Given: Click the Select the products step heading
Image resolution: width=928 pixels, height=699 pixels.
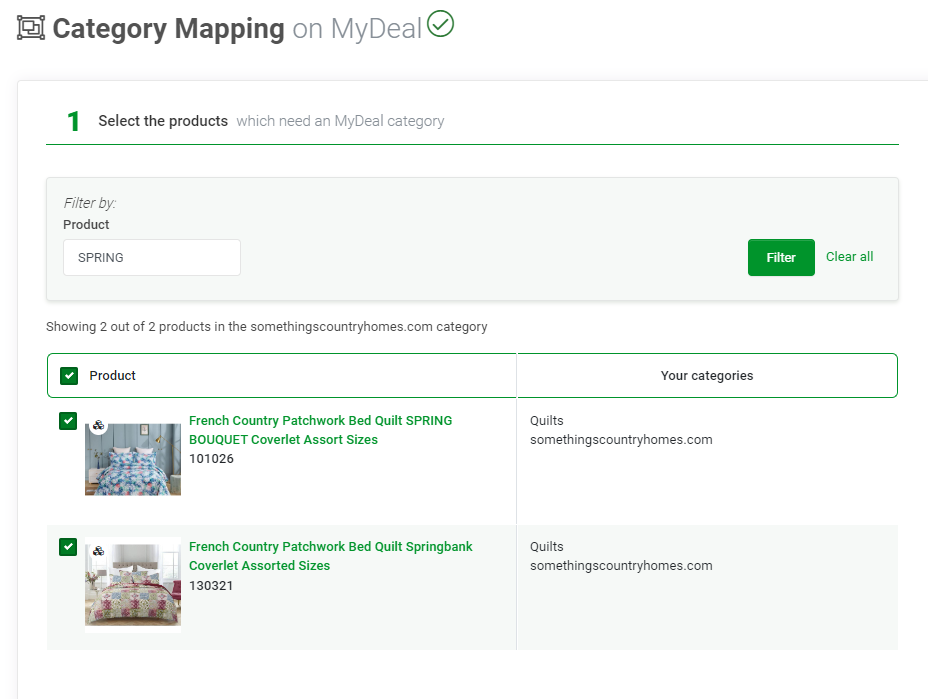Looking at the screenshot, I should [163, 121].
